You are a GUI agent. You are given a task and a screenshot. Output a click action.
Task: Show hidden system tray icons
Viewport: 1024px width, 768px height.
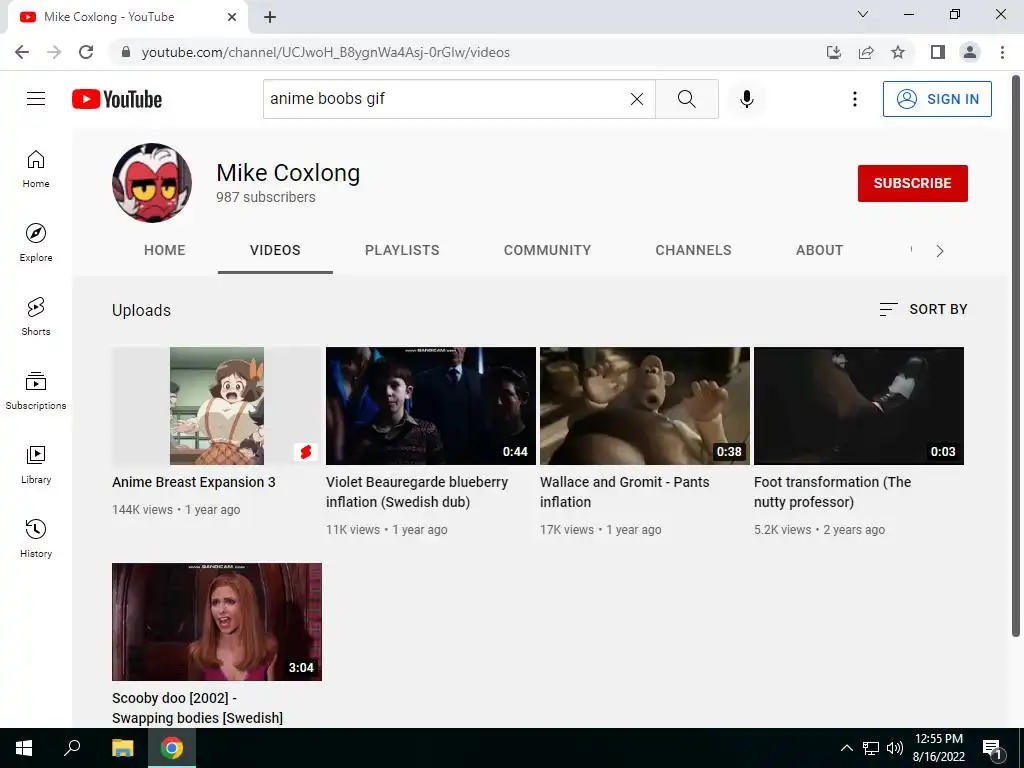(846, 748)
